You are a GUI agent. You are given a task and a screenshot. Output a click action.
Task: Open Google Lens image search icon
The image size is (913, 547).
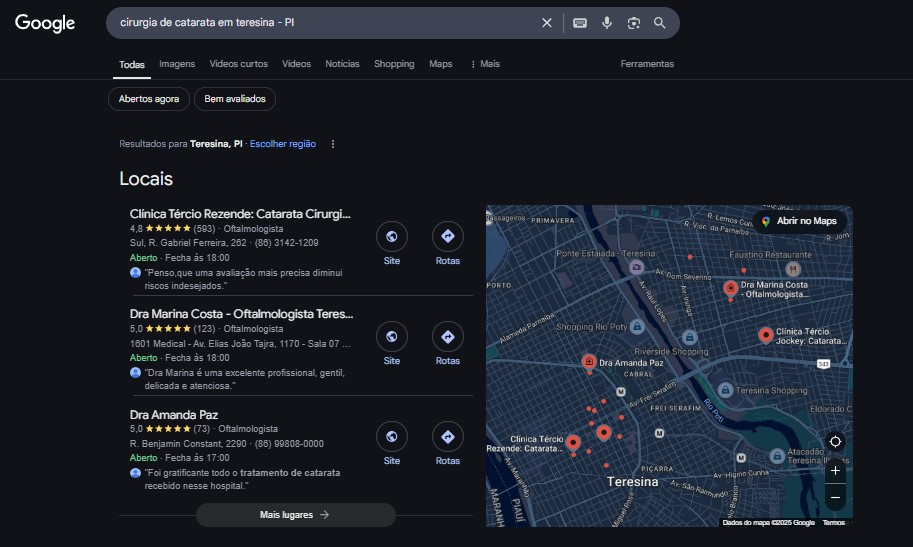634,23
